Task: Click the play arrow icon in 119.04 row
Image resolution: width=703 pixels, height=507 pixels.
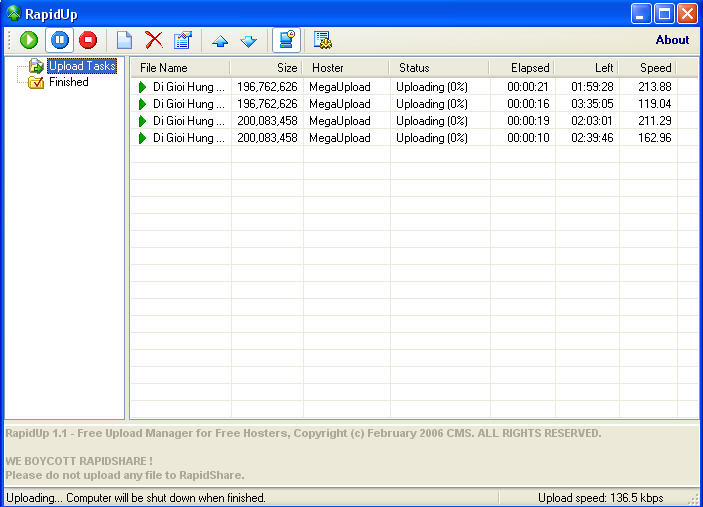Action: (x=143, y=104)
